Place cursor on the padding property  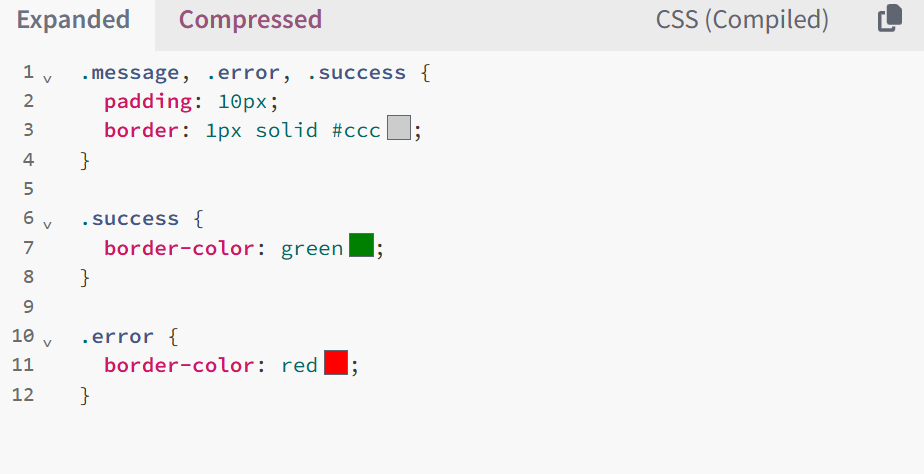[148, 102]
